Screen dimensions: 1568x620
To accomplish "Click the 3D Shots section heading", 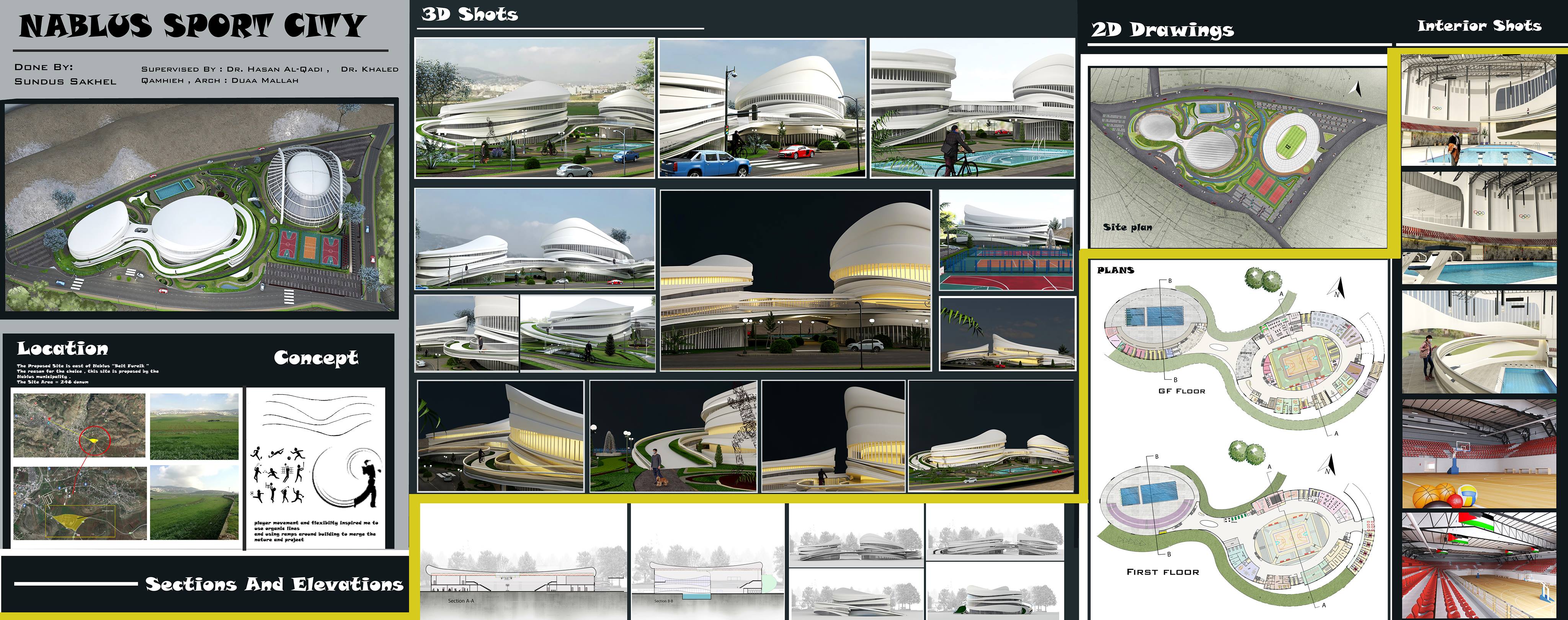I will pos(469,15).
